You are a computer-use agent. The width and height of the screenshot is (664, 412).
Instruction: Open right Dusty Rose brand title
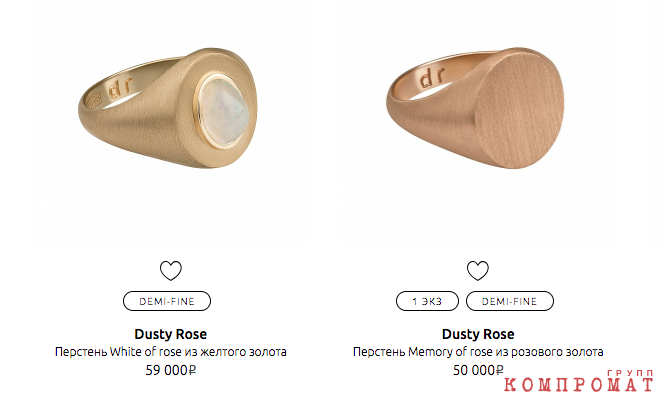point(478,334)
